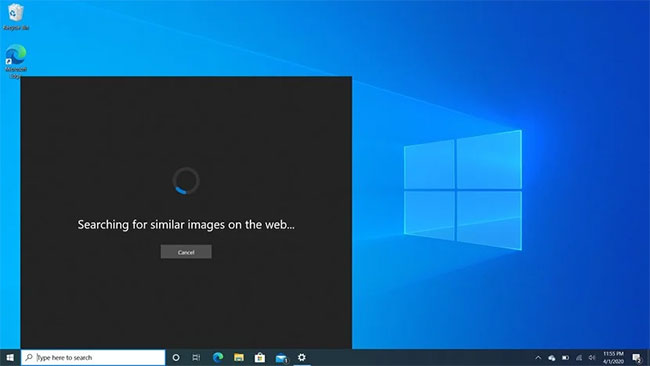Open Microsoft Store from the taskbar

[260, 357]
